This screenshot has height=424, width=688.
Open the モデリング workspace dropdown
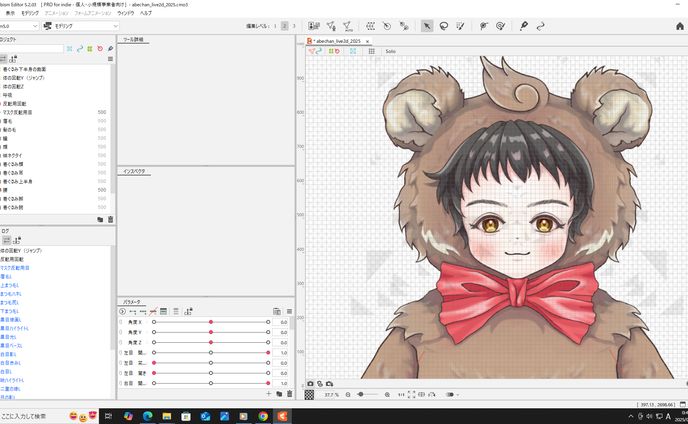click(81, 26)
